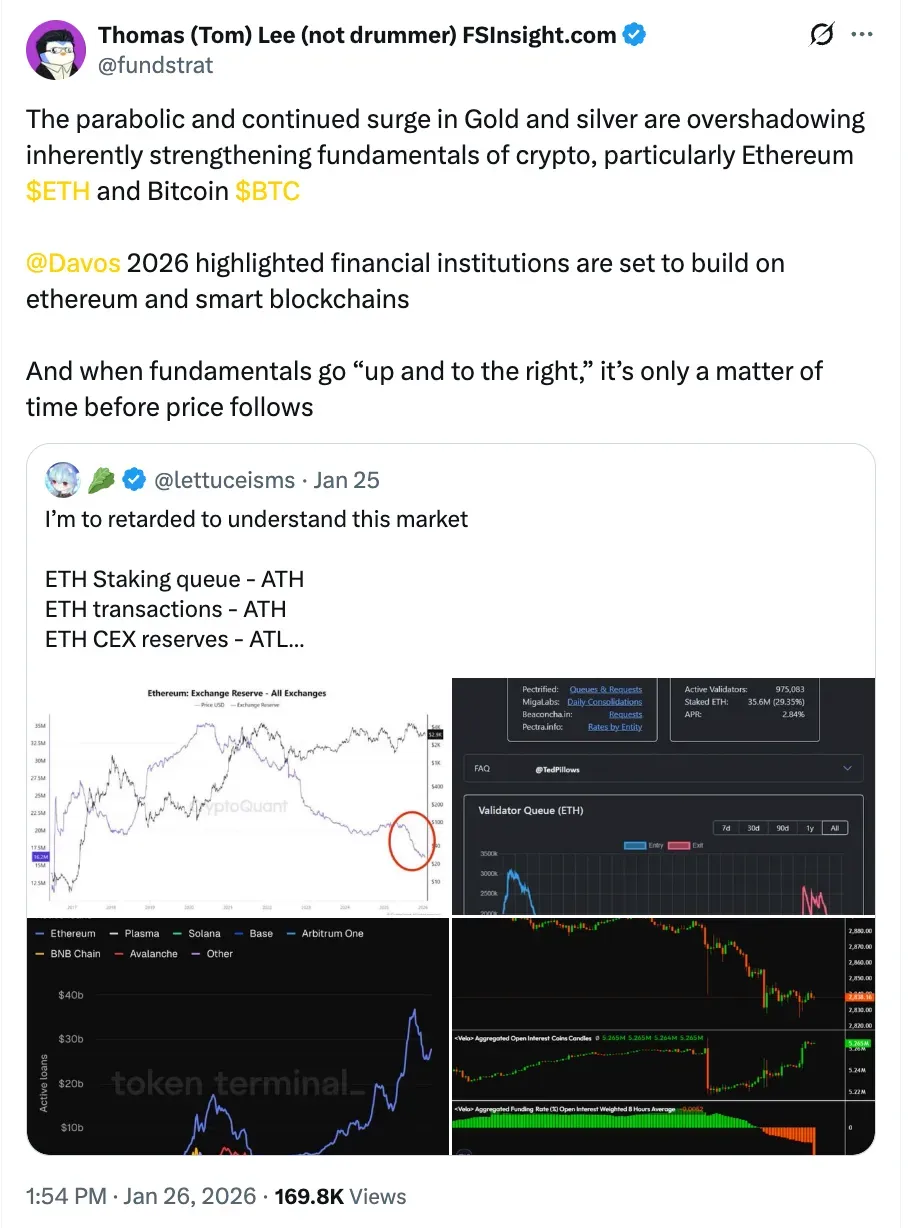
Task: Expand the @TedPillows FAQ section chevron
Action: tap(845, 768)
